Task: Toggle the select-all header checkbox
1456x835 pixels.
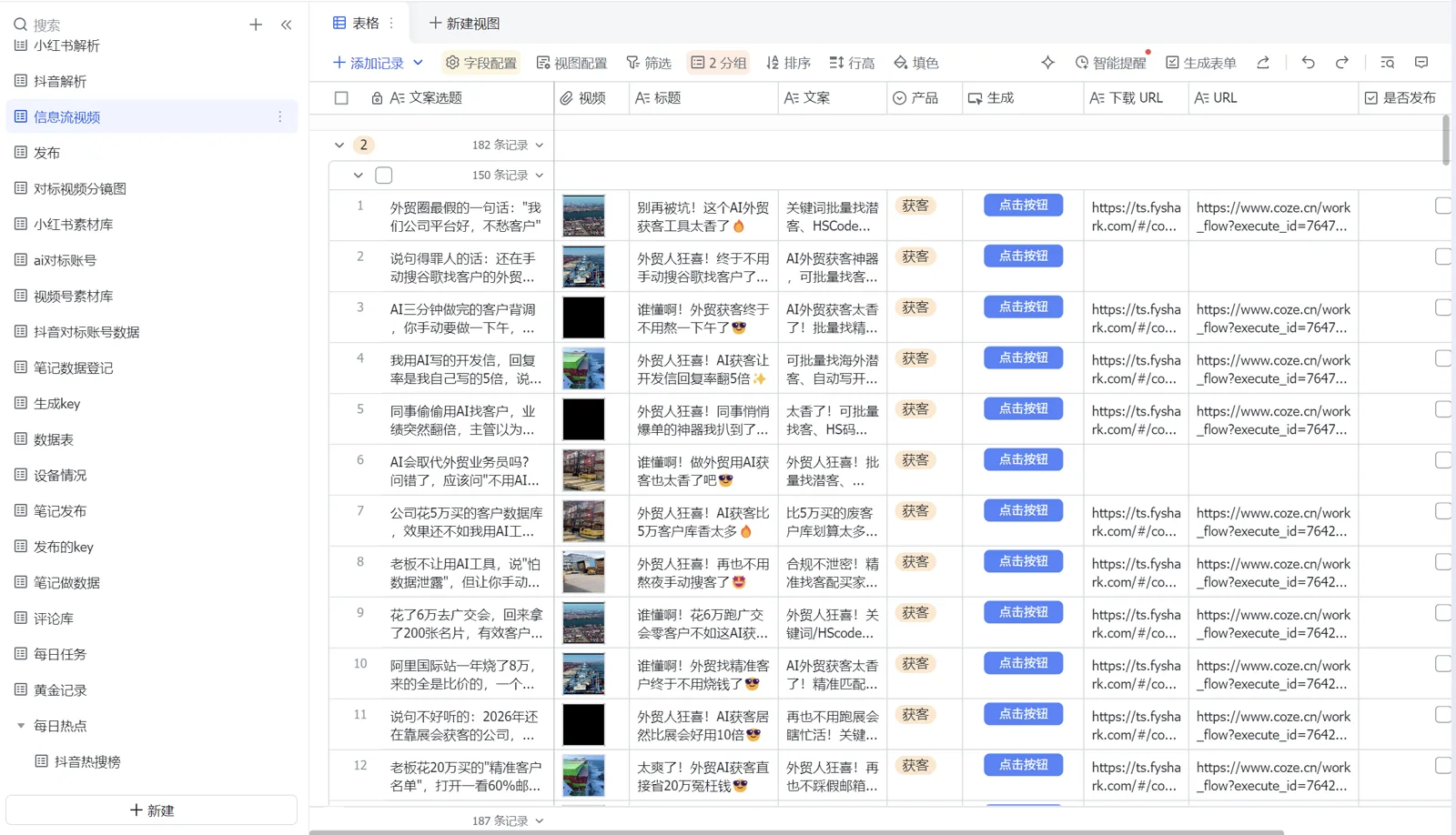Action: pyautogui.click(x=341, y=97)
